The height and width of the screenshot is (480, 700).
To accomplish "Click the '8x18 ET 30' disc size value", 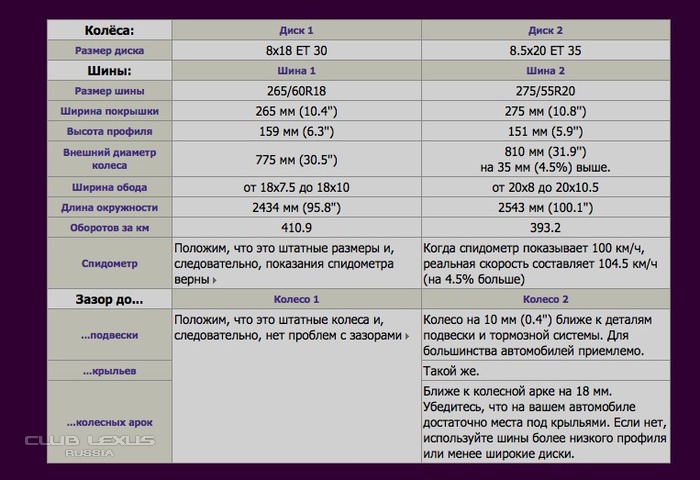I will (x=296, y=50).
